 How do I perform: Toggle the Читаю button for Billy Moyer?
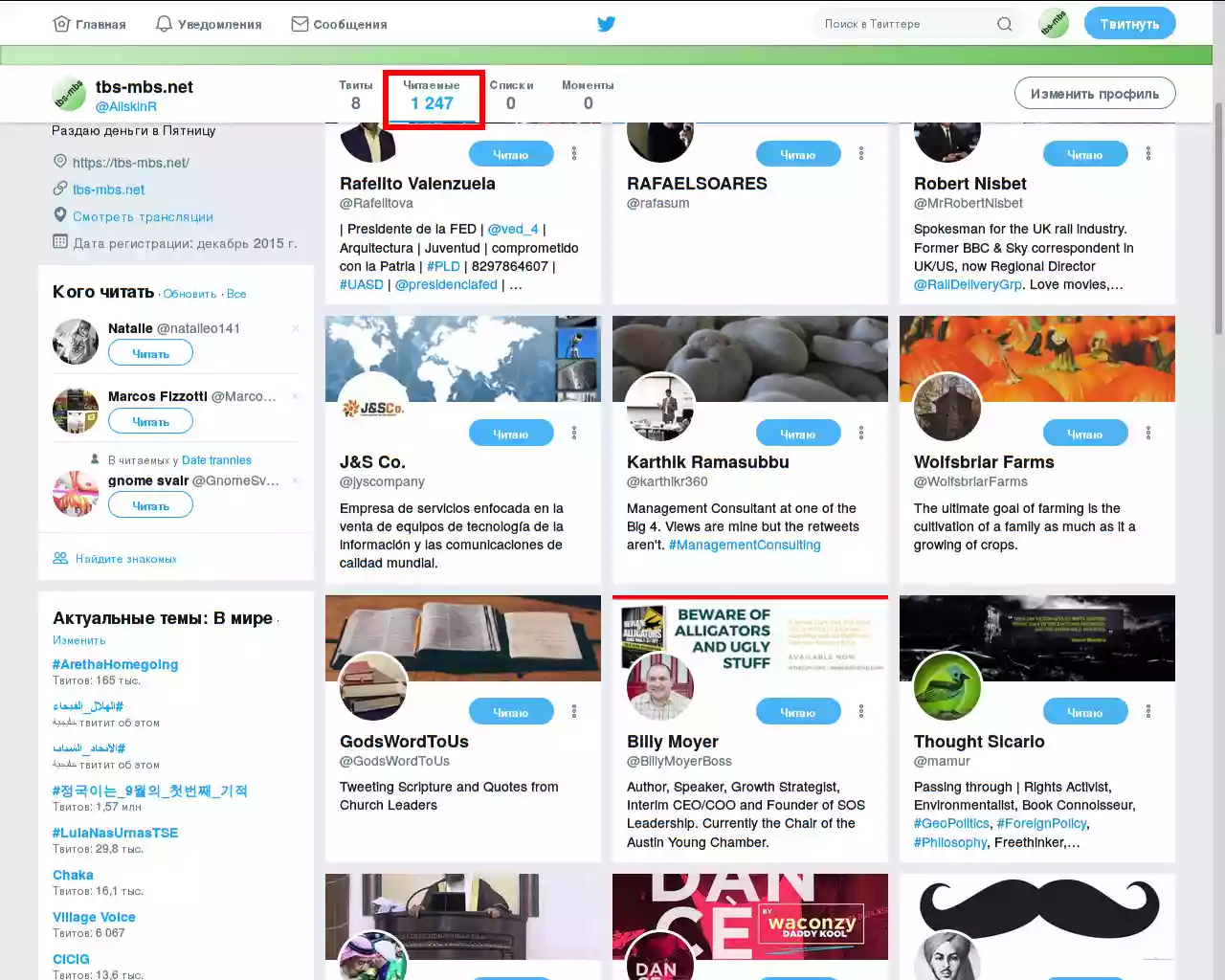(798, 712)
